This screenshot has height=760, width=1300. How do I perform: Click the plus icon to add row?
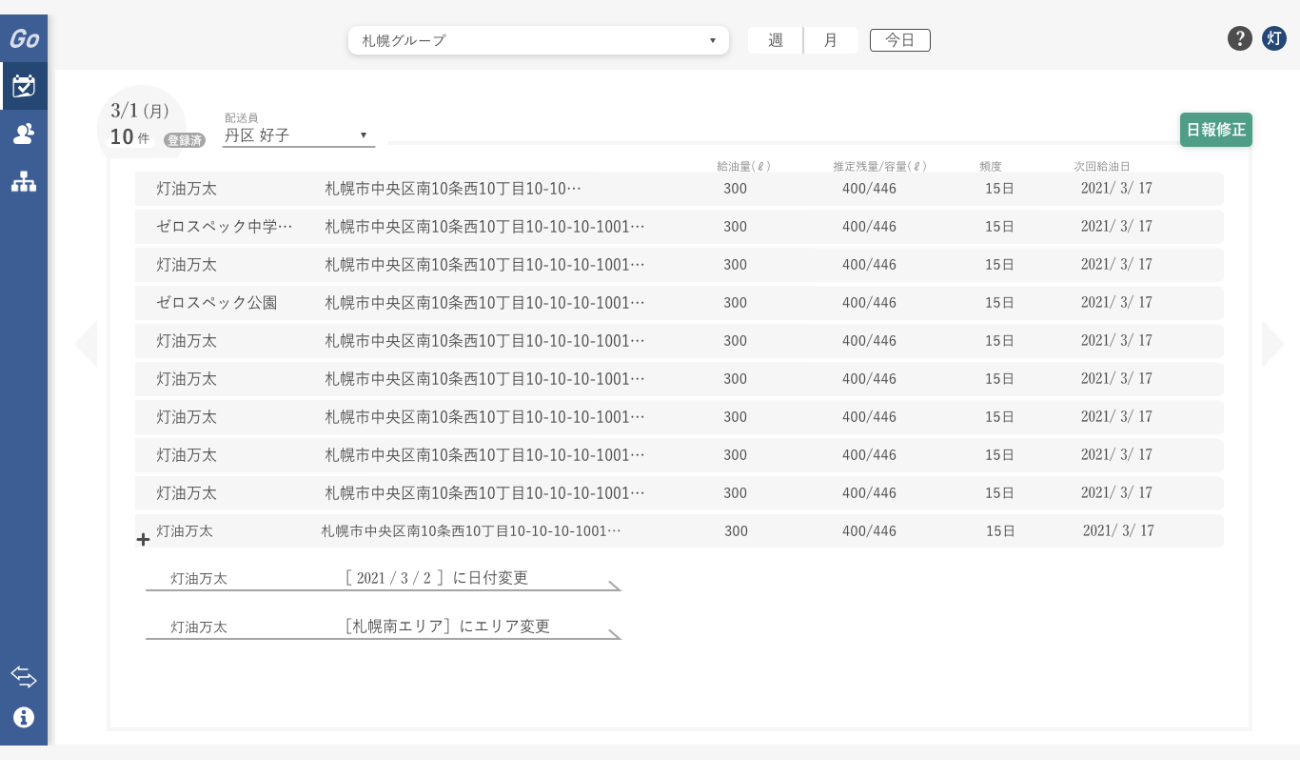tap(143, 540)
